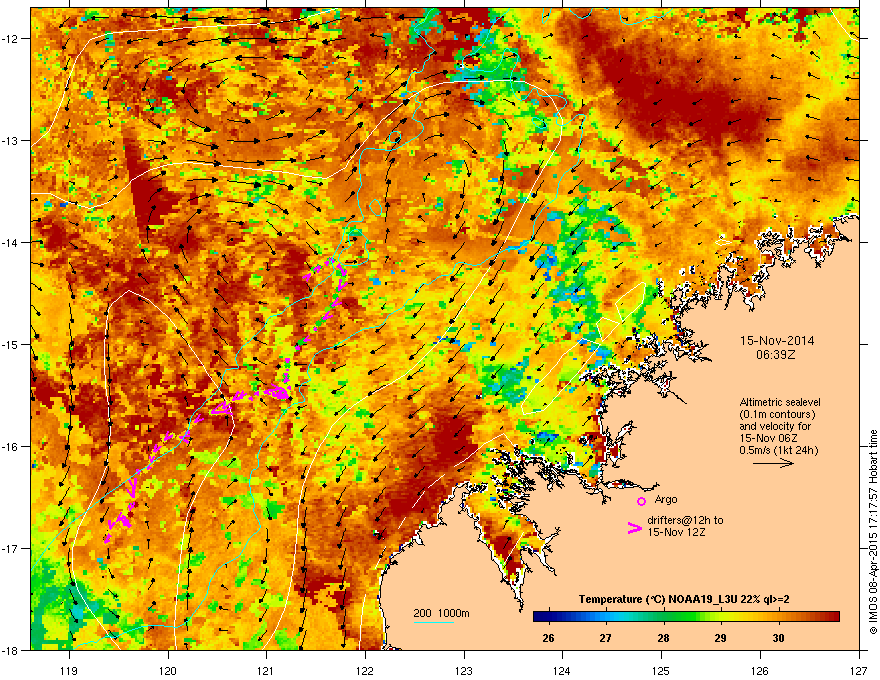880x680 pixels.
Task: Click the cyan 200 1000m contour legend line
Action: coord(434,622)
